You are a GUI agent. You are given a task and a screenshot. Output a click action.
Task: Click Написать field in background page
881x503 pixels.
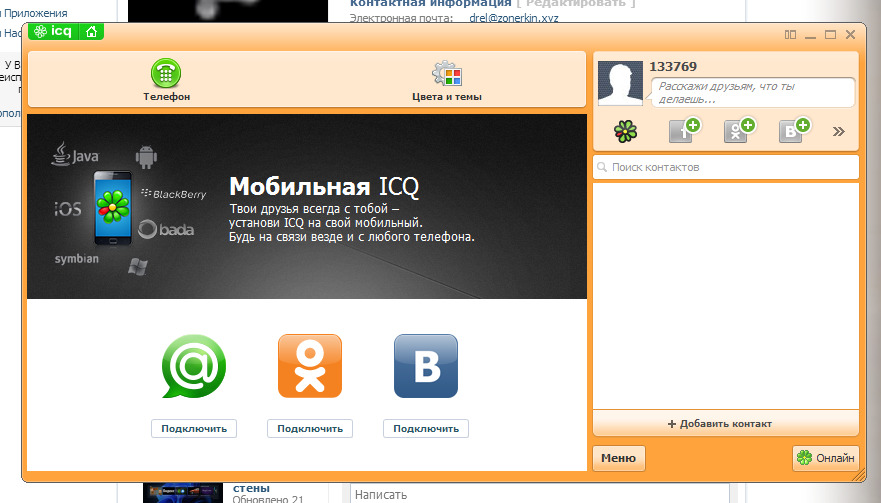pos(539,493)
